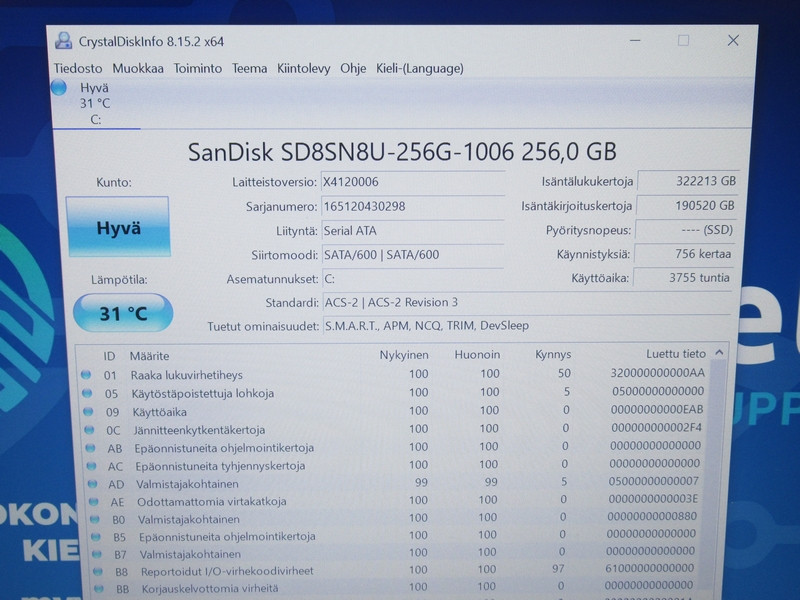
Task: Select the Käytöstäpoistettuja lohkoja attribute name
Action: (203, 393)
